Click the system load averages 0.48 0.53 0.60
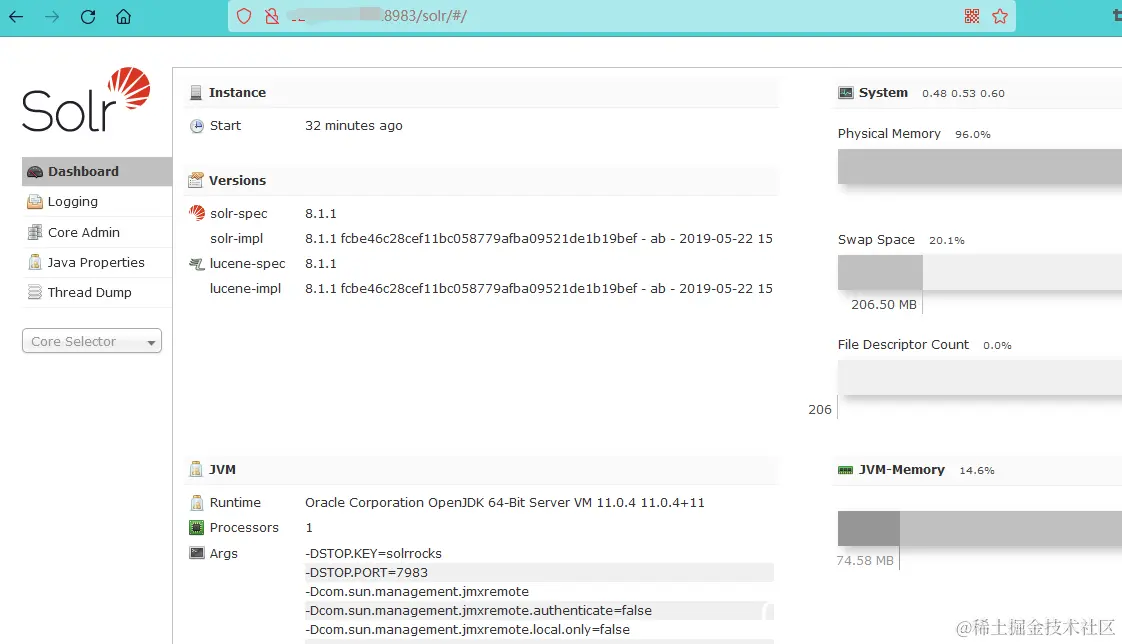Screen dimensions: 1122x644 coord(963,93)
